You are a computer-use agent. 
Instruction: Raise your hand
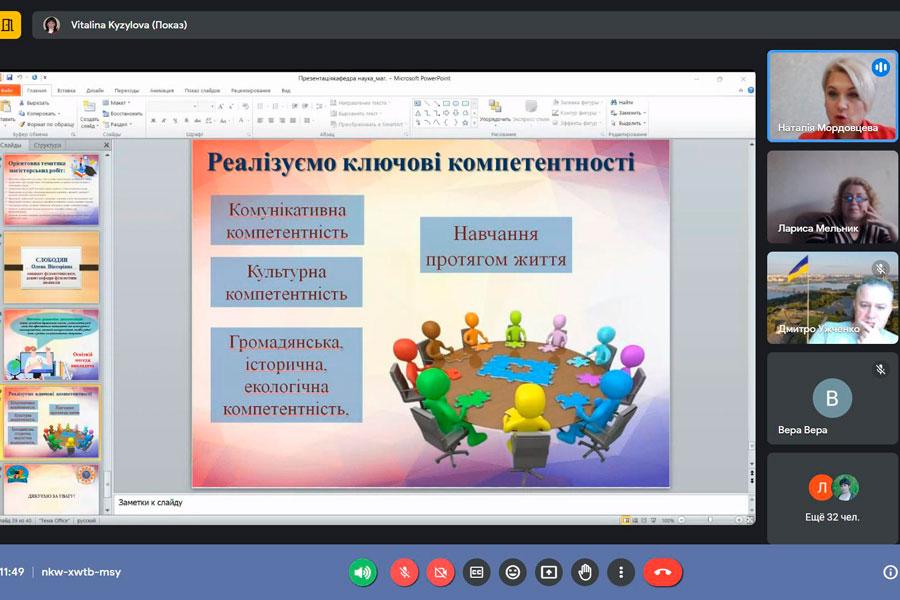(x=585, y=572)
